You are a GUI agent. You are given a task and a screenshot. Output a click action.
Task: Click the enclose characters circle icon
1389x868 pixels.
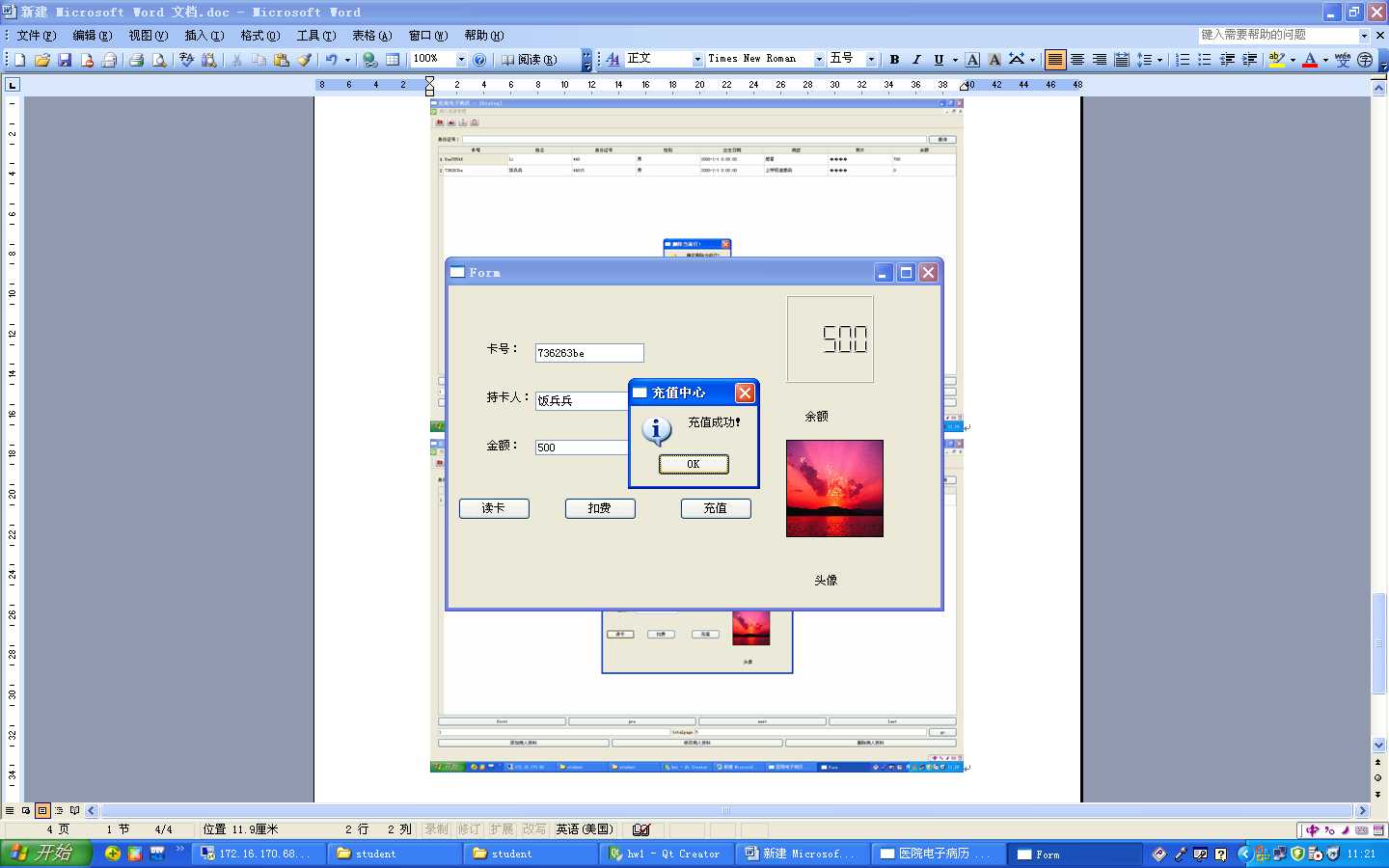click(1365, 60)
